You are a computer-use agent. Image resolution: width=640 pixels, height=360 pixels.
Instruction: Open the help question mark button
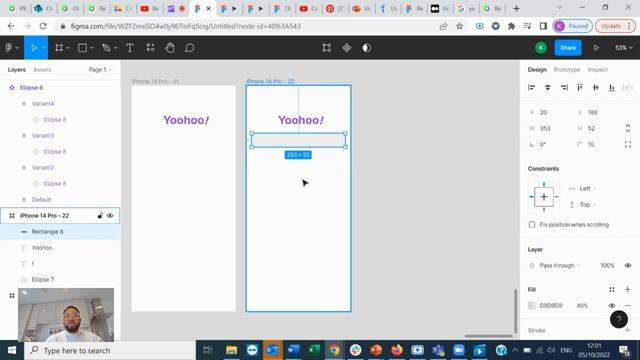pyautogui.click(x=619, y=319)
